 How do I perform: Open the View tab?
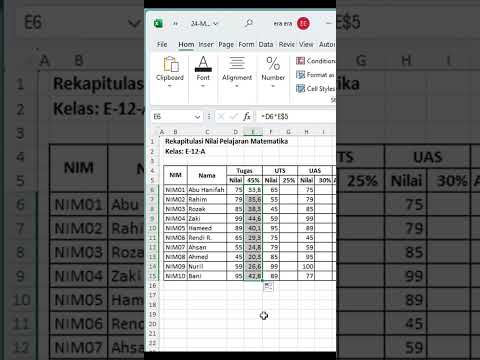pyautogui.click(x=306, y=44)
